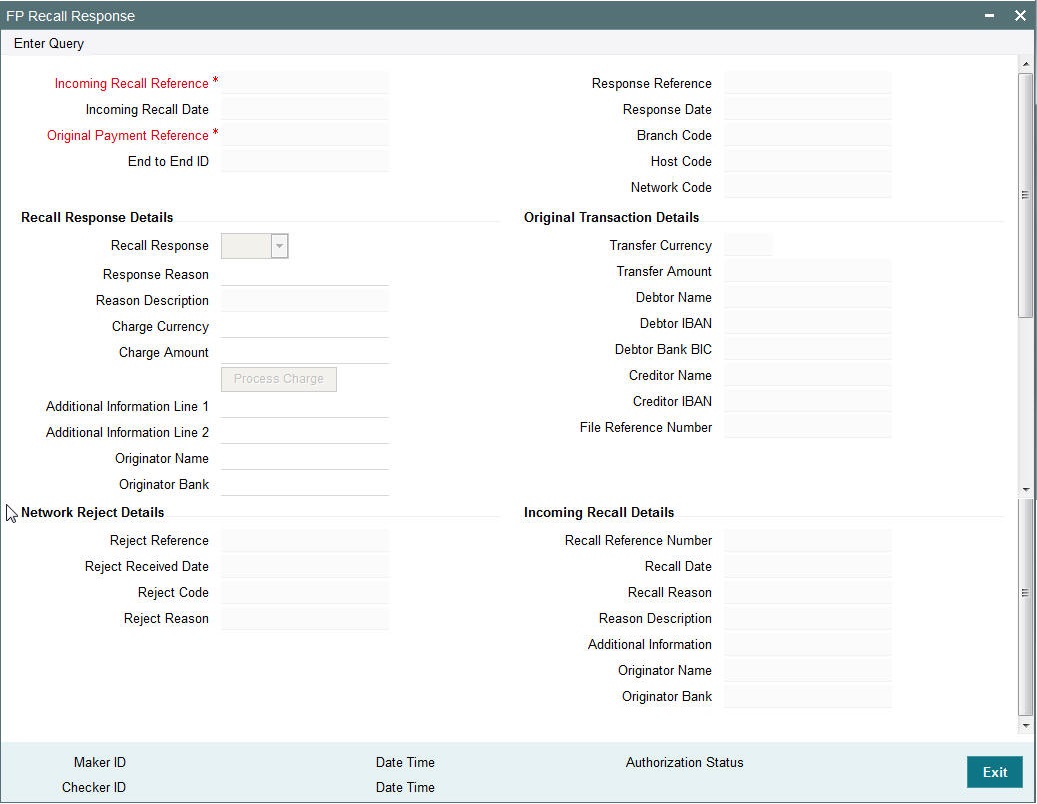This screenshot has height=804, width=1037.
Task: Click the Recall Reference Number field
Action: (x=808, y=540)
